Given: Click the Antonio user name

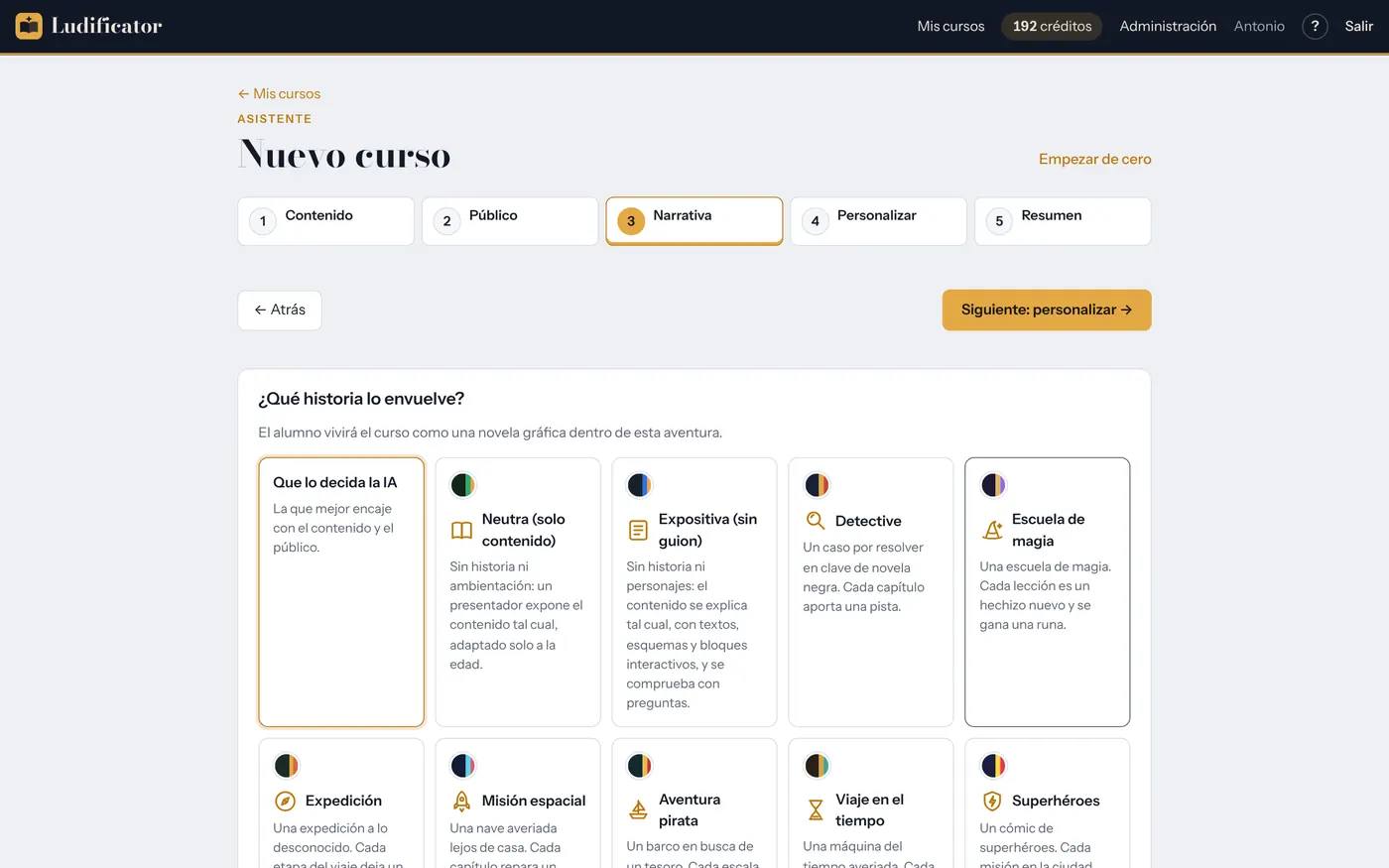Looking at the screenshot, I should pos(1259,27).
